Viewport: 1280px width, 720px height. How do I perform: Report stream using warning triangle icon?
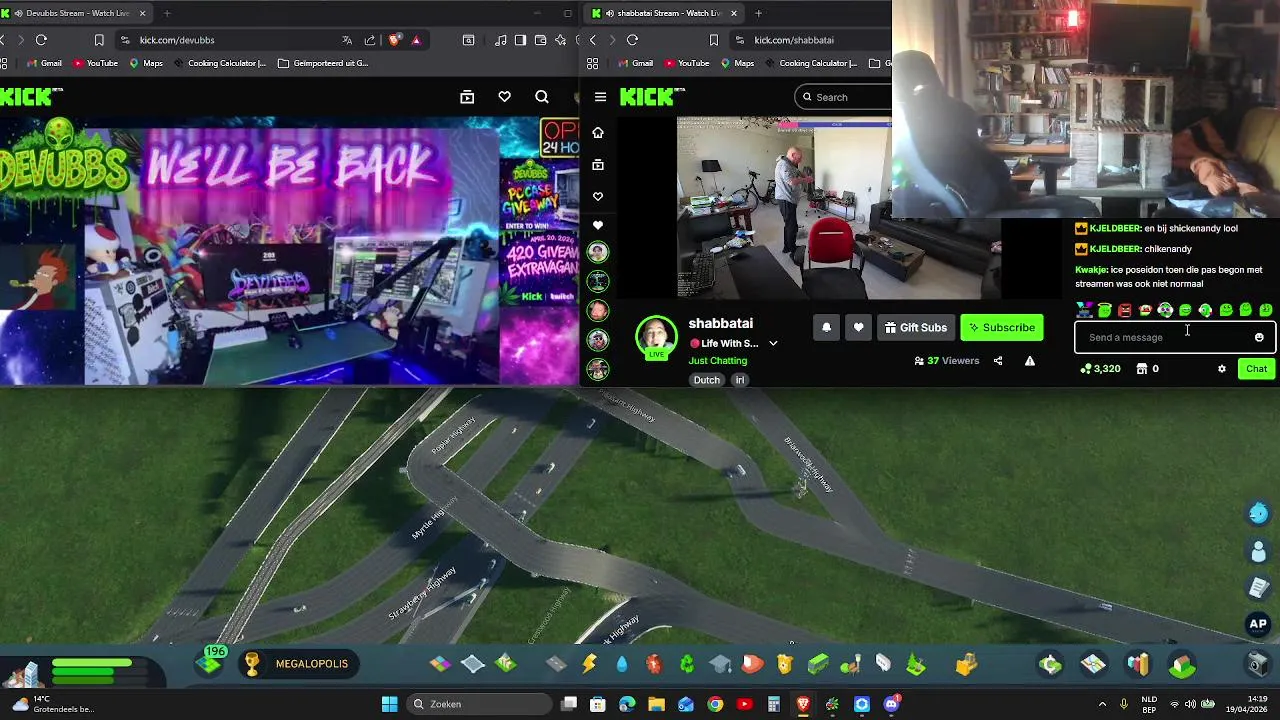pos(1030,361)
